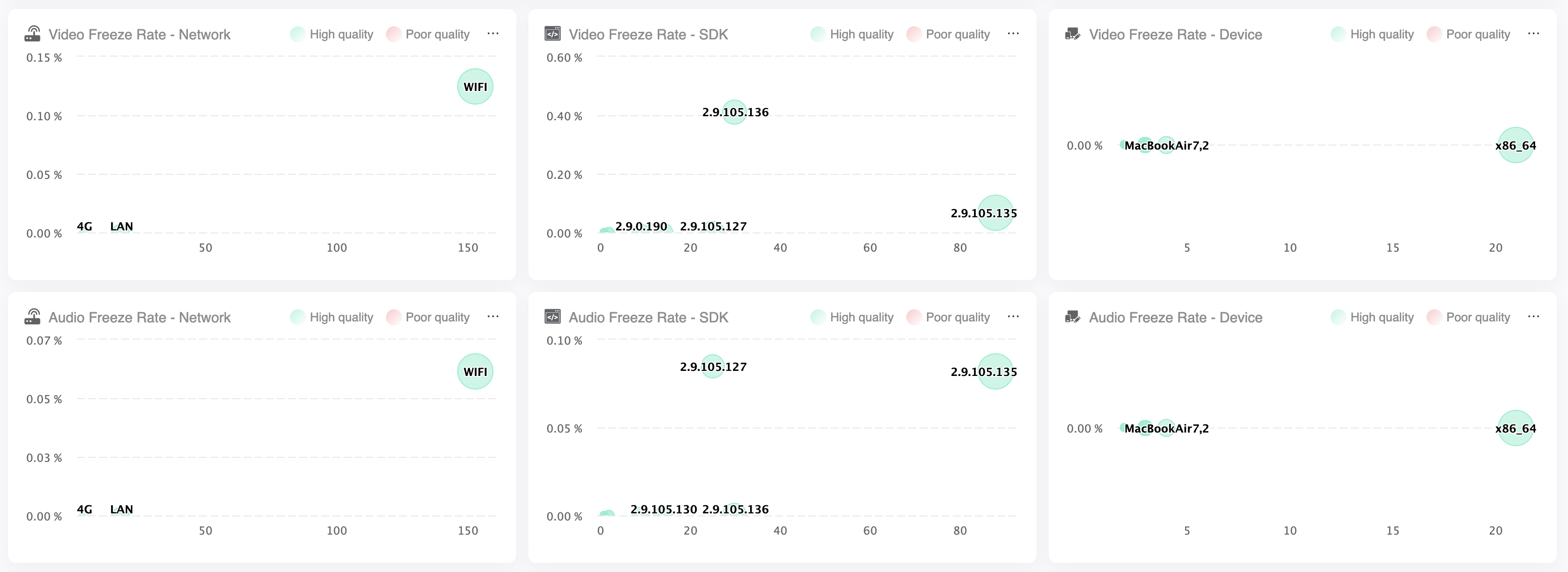Click the network router icon beside Video Freeze Rate - Network
Viewport: 1568px width, 572px height.
point(32,33)
